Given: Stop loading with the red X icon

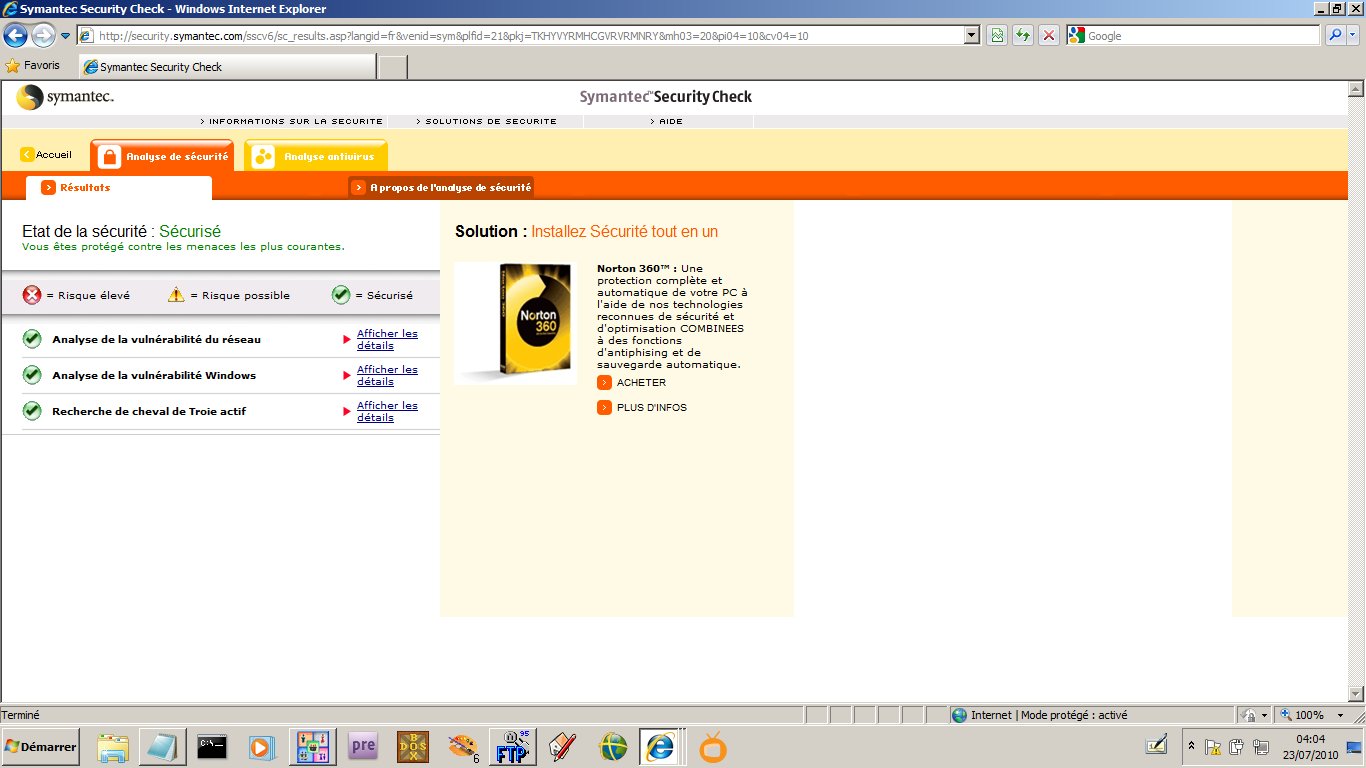Looking at the screenshot, I should (x=1049, y=35).
